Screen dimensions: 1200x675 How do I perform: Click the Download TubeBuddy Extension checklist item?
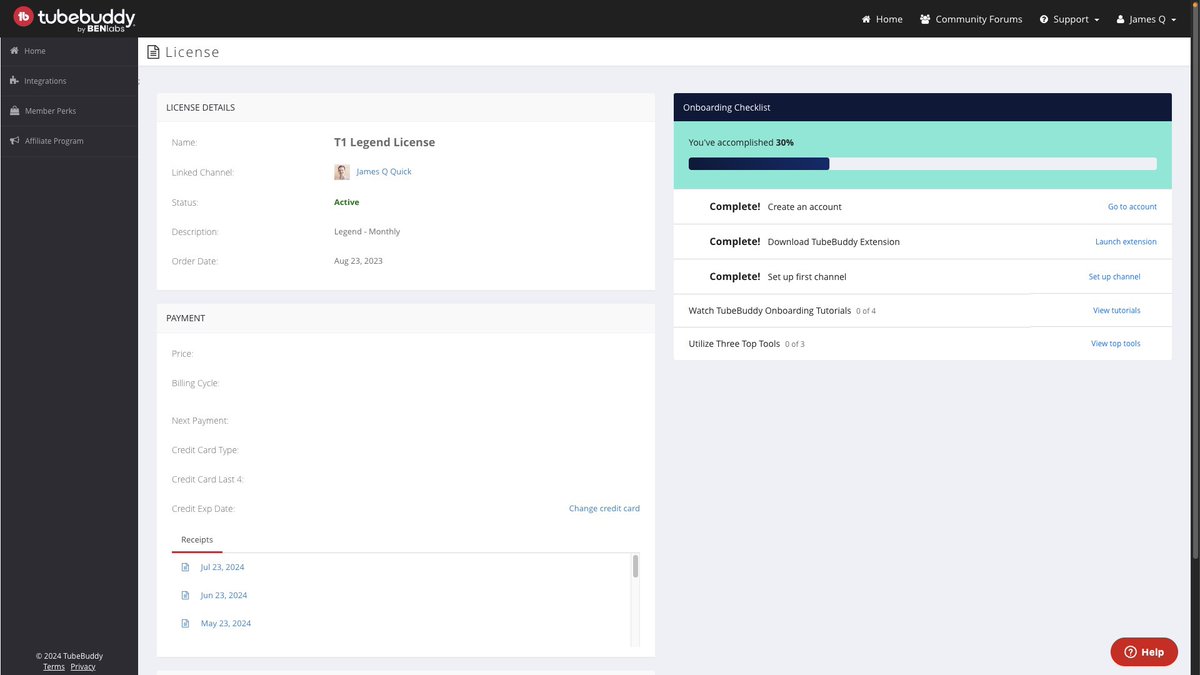[922, 242]
